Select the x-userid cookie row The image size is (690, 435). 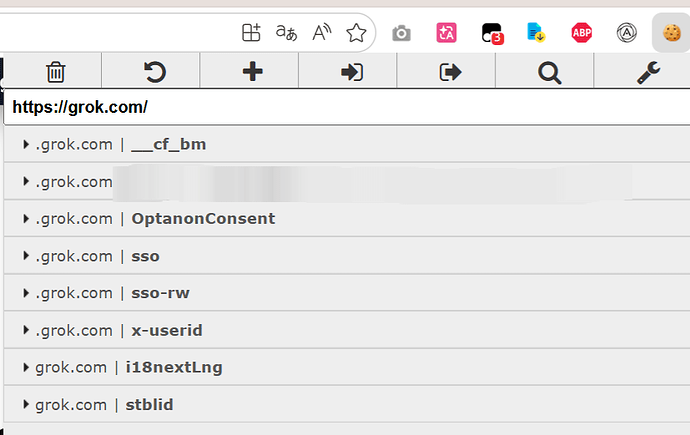pyautogui.click(x=347, y=330)
